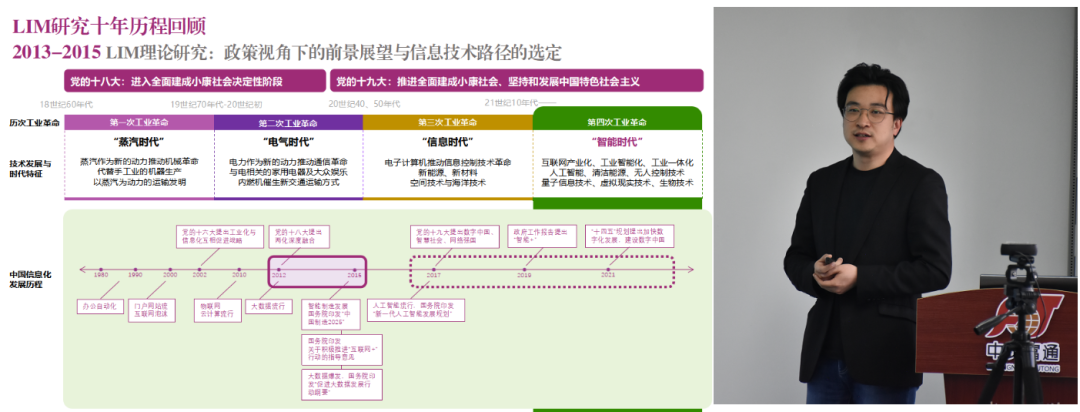Select the '第三次工业革命' header
The image size is (1080, 412).
[x=448, y=123]
